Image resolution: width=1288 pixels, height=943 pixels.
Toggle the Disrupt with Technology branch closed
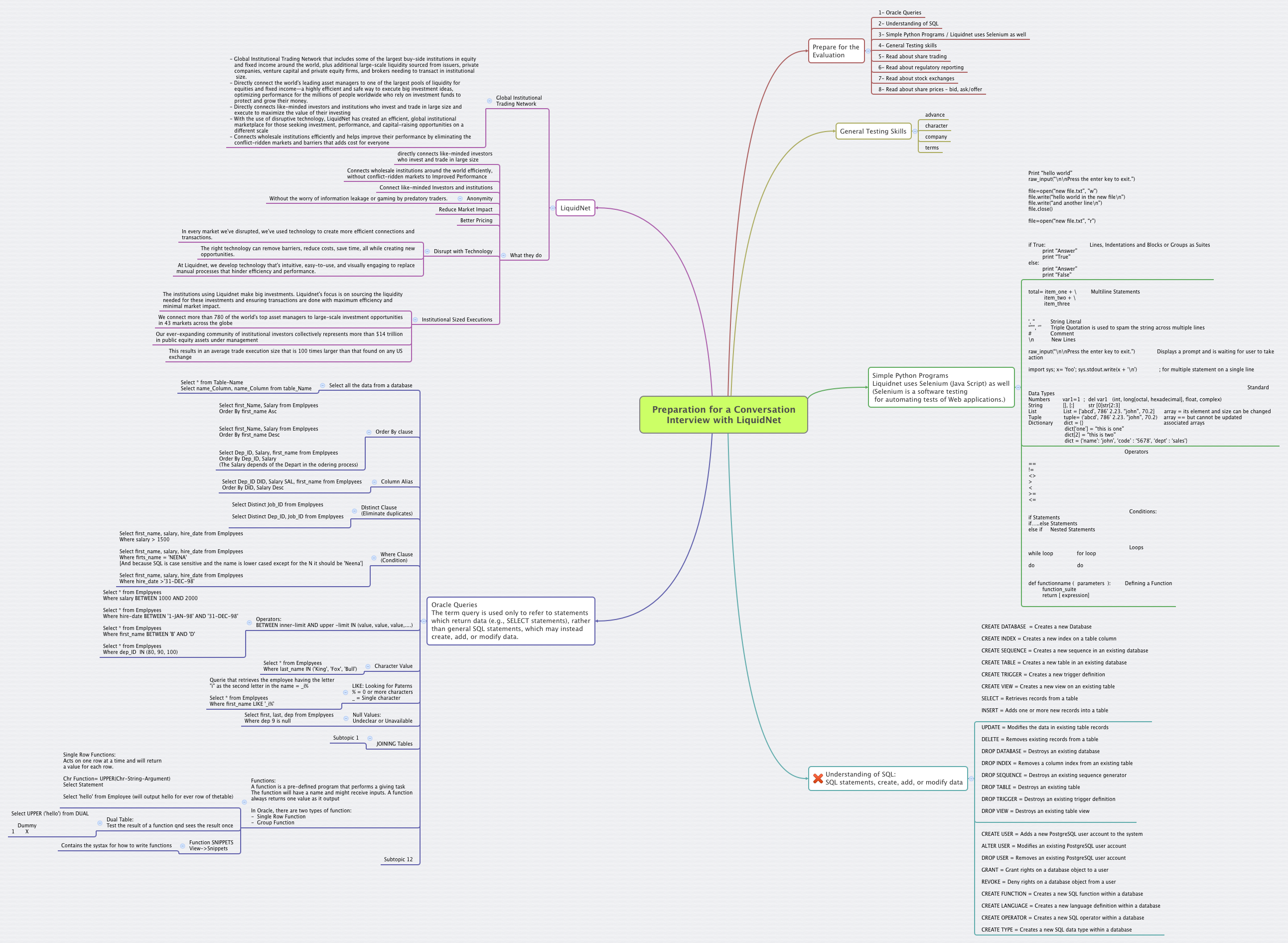pyautogui.click(x=428, y=251)
